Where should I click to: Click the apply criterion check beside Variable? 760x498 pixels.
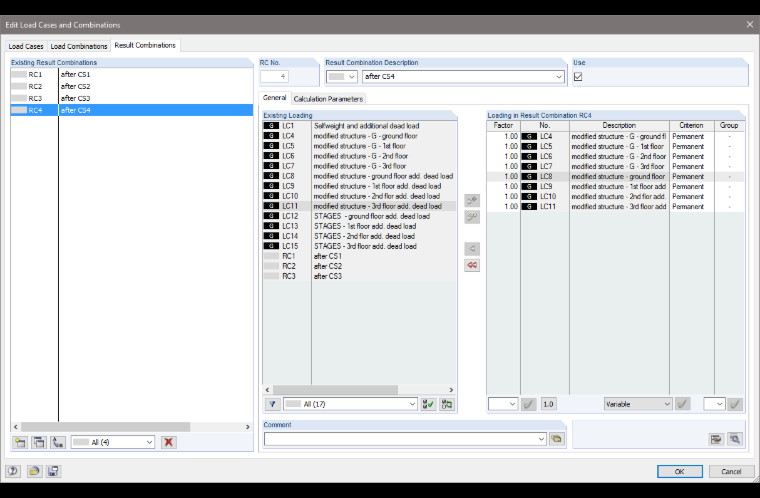click(x=683, y=404)
